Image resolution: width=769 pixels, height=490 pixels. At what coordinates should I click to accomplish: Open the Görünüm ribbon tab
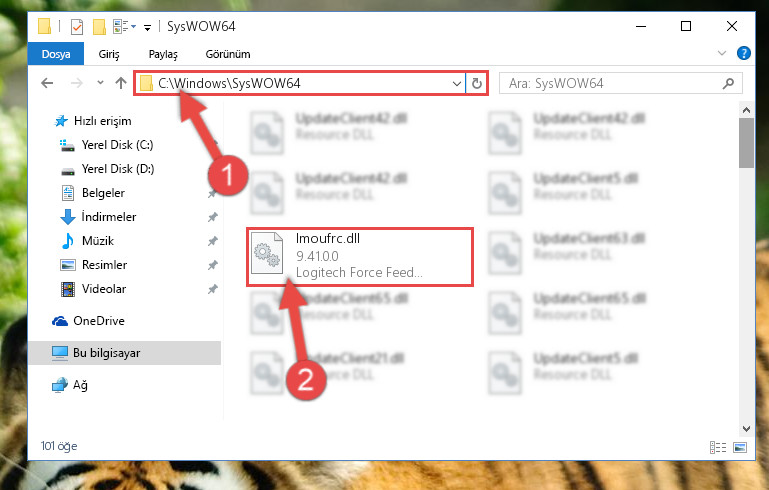coord(228,54)
